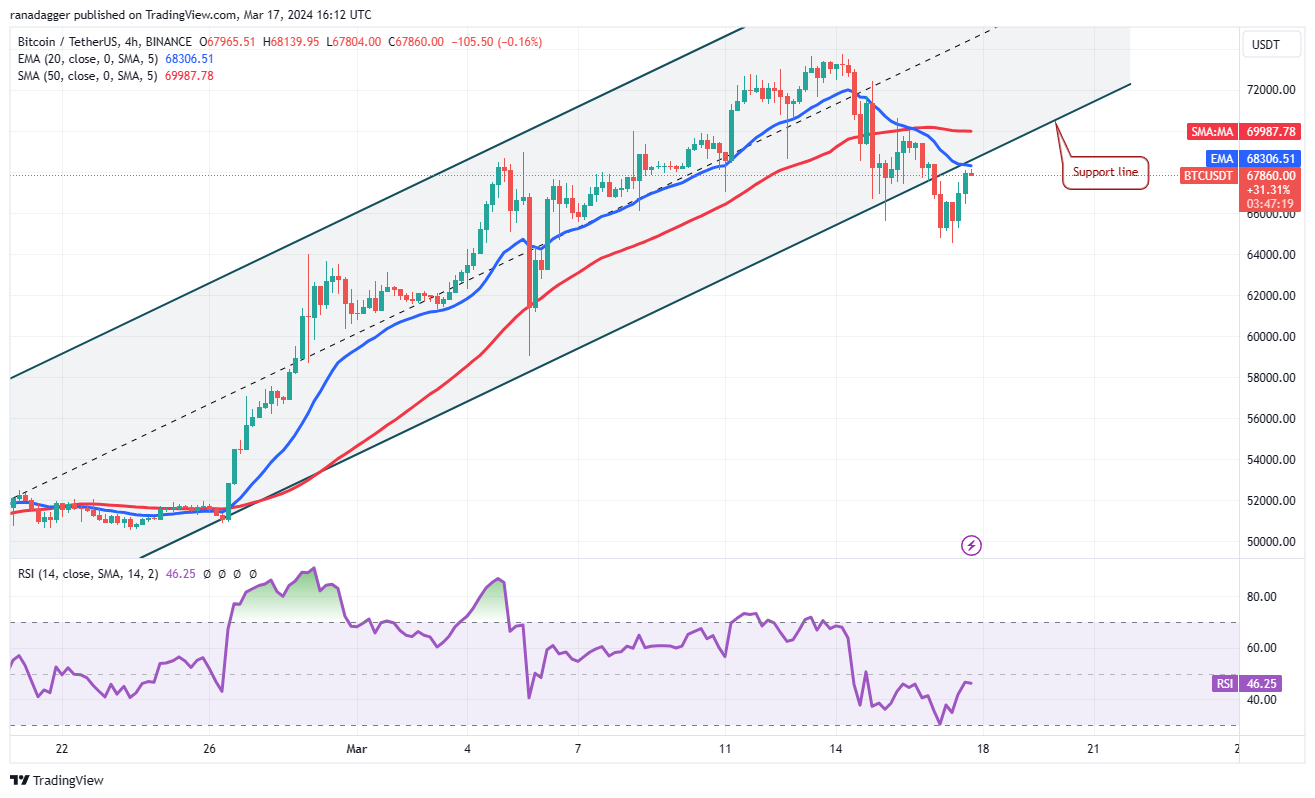Select the Support line annotation label
This screenshot has width=1315, height=798.
tap(1105, 172)
